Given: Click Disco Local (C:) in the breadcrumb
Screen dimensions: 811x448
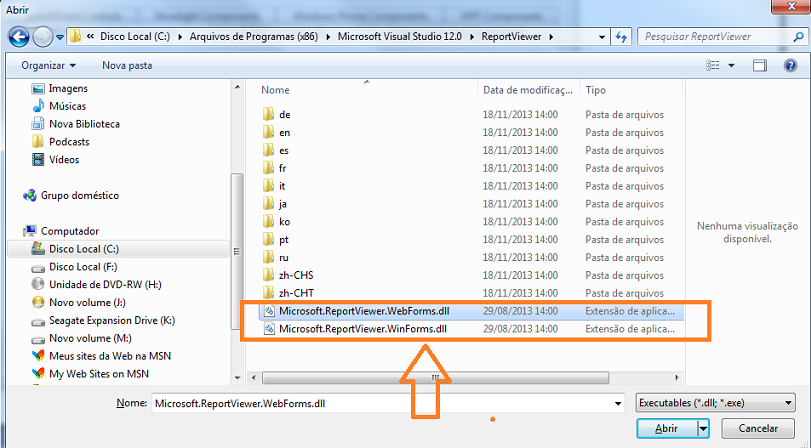Looking at the screenshot, I should [x=135, y=37].
